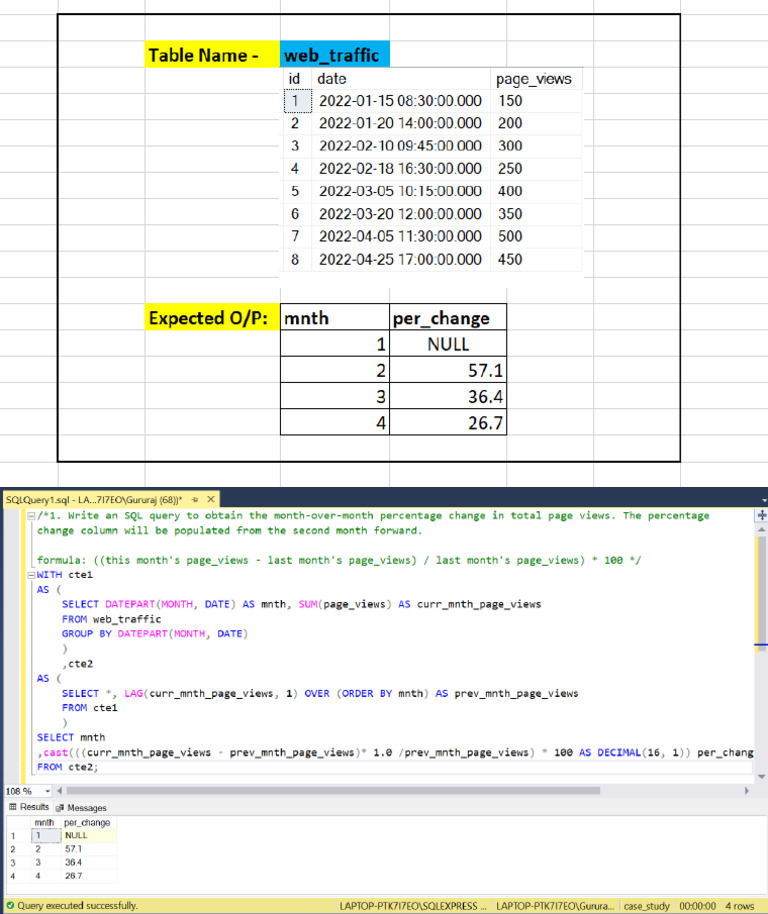Viewport: 768px width, 914px height.
Task: Click the pin icon on SQLQuery1.sql tab
Action: pyautogui.click(x=194, y=499)
